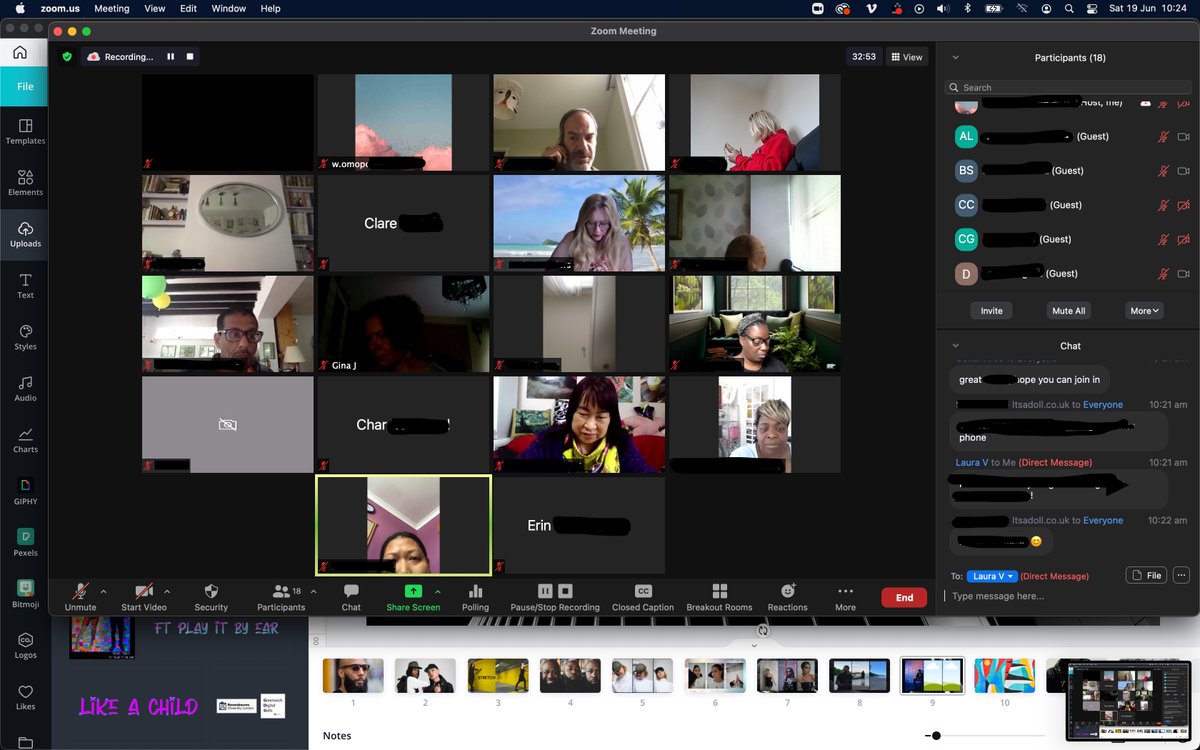Toggle mute for participant BS
The height and width of the screenshot is (750, 1200).
click(1163, 171)
